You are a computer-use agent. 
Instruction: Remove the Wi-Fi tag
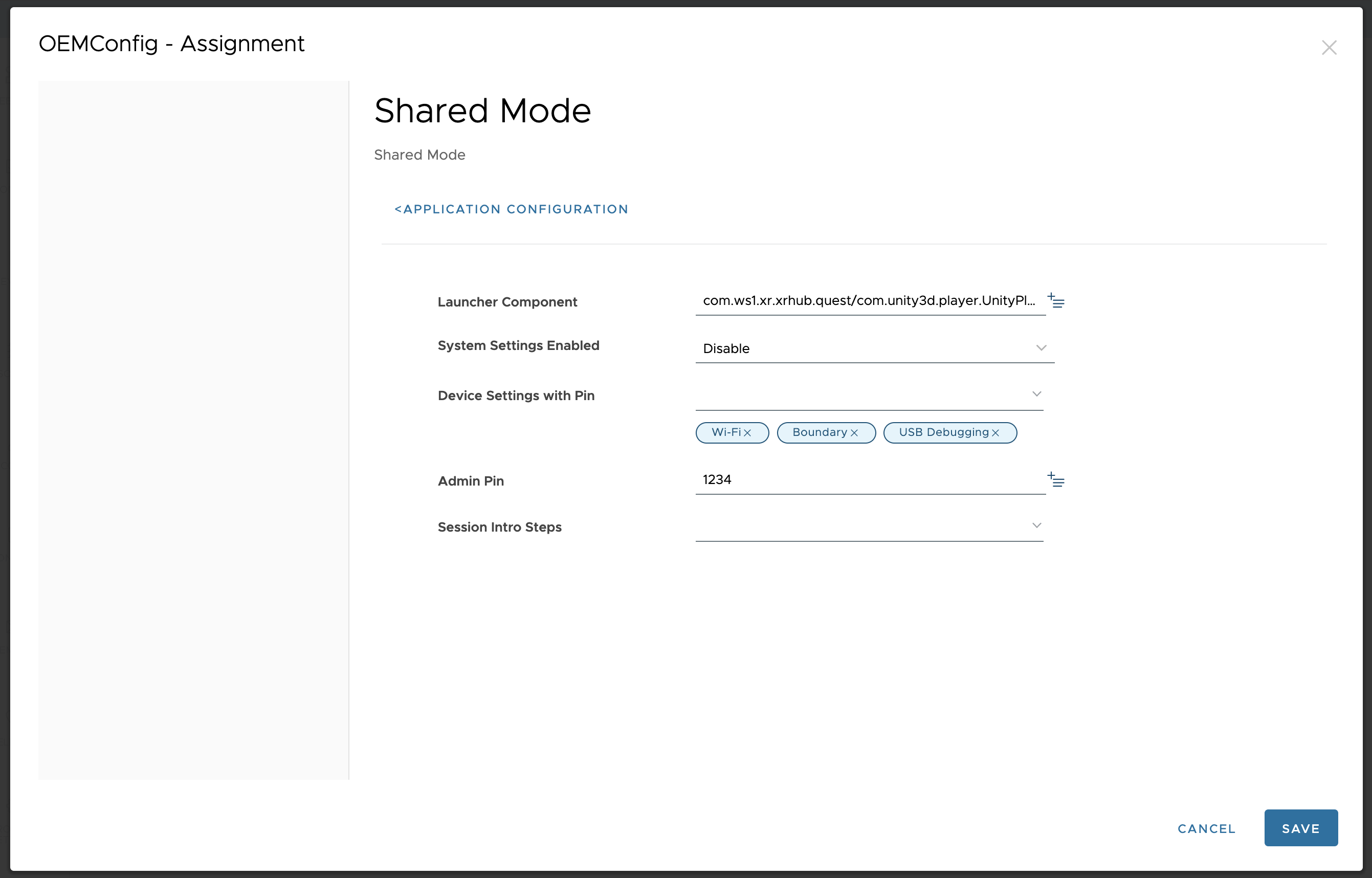coord(747,433)
